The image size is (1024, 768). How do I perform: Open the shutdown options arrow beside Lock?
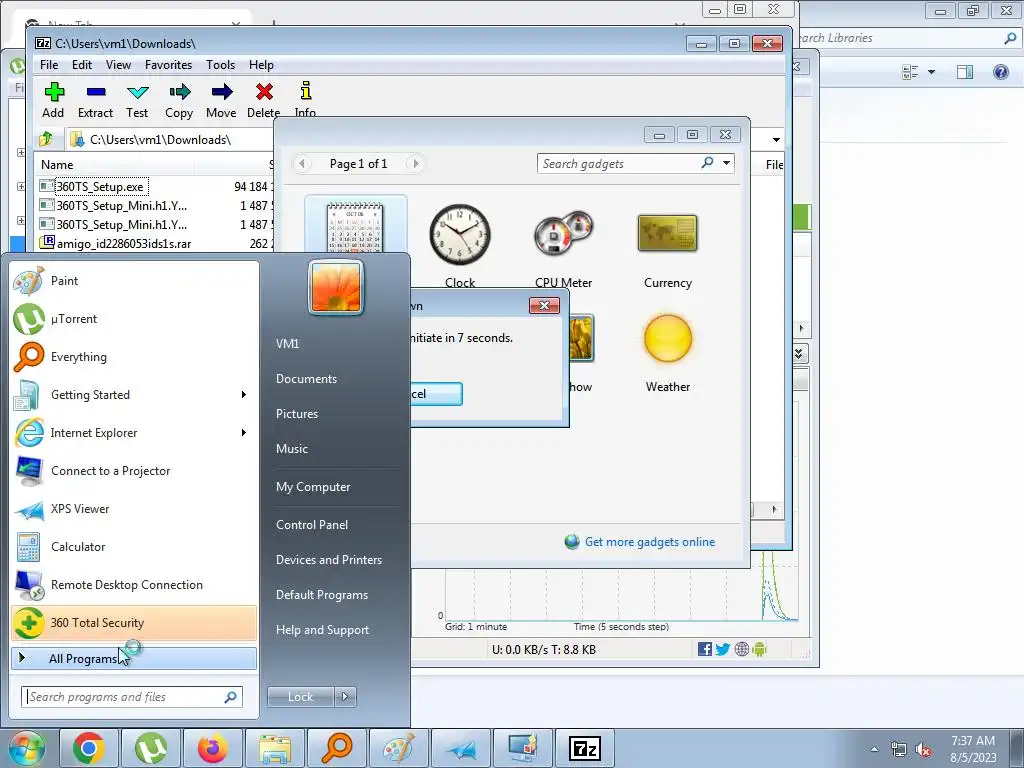click(345, 697)
